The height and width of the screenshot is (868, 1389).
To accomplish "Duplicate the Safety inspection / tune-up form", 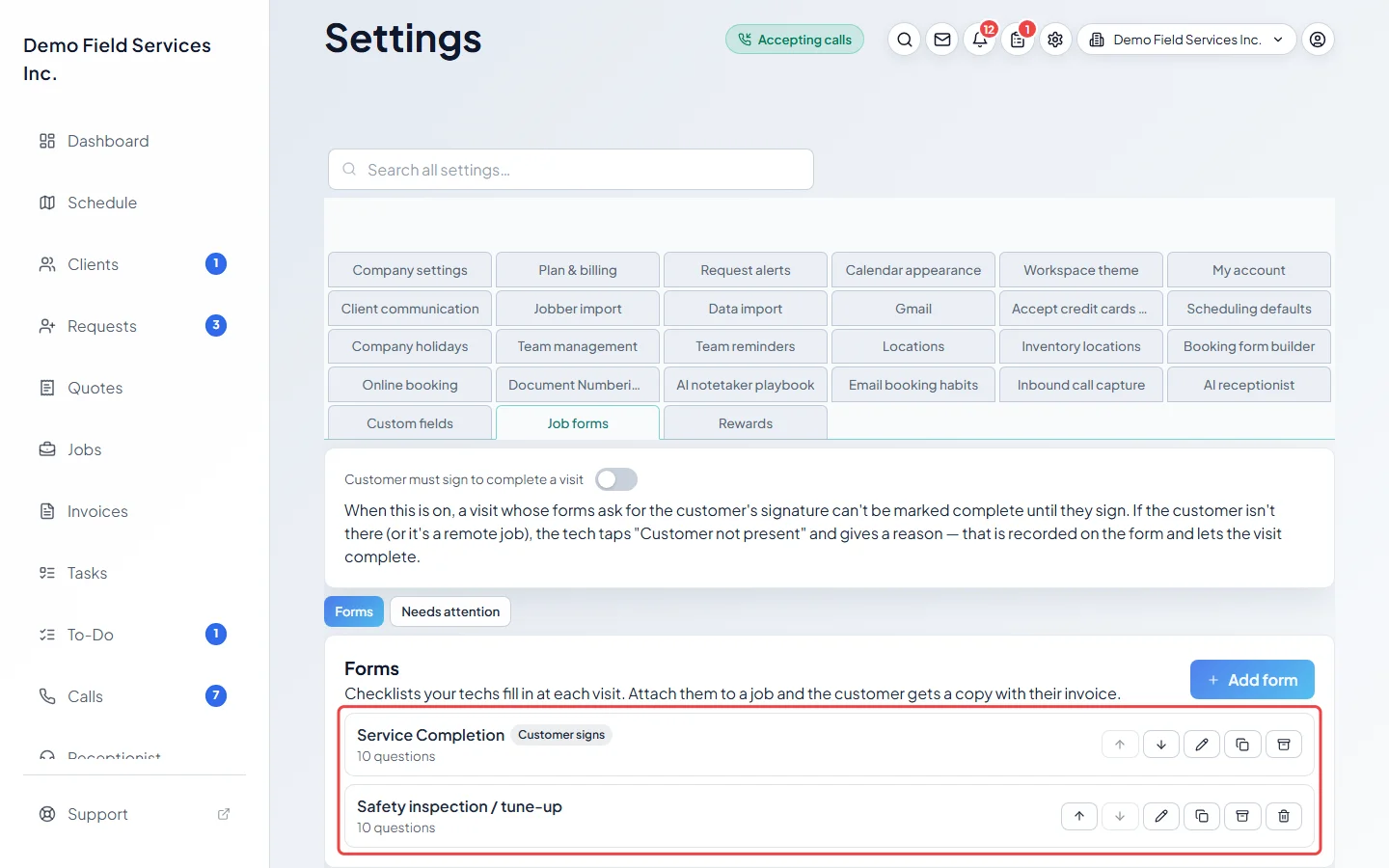I will (x=1202, y=816).
